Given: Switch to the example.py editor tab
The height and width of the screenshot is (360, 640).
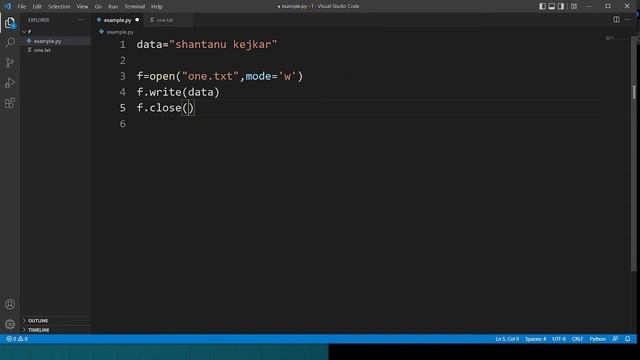Looking at the screenshot, I should click(x=118, y=20).
